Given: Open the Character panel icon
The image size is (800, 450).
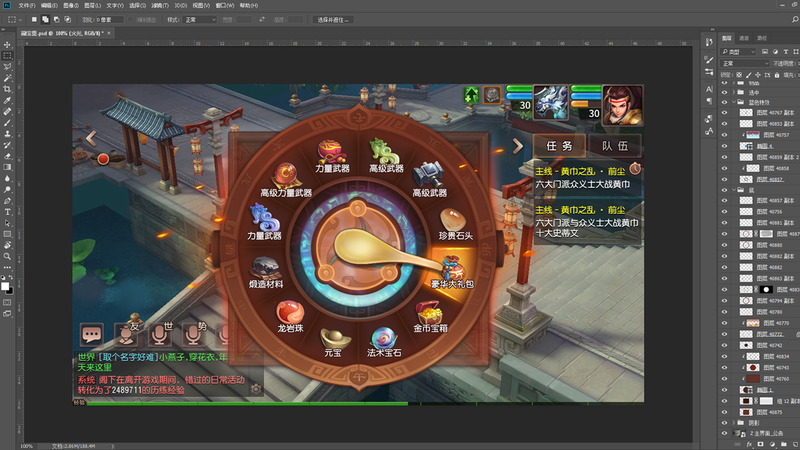Looking at the screenshot, I should coord(709,89).
